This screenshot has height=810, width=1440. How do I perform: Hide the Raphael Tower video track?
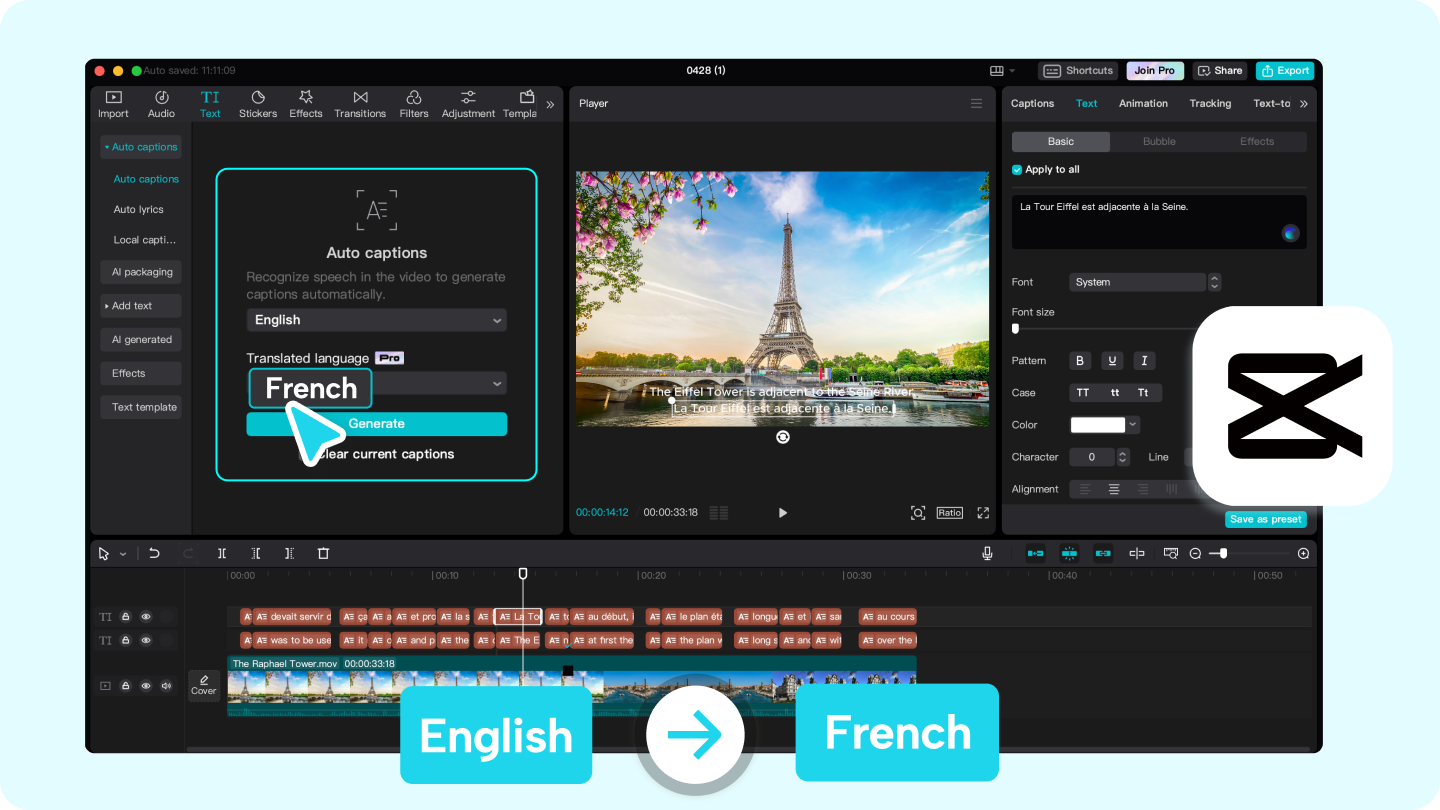146,686
